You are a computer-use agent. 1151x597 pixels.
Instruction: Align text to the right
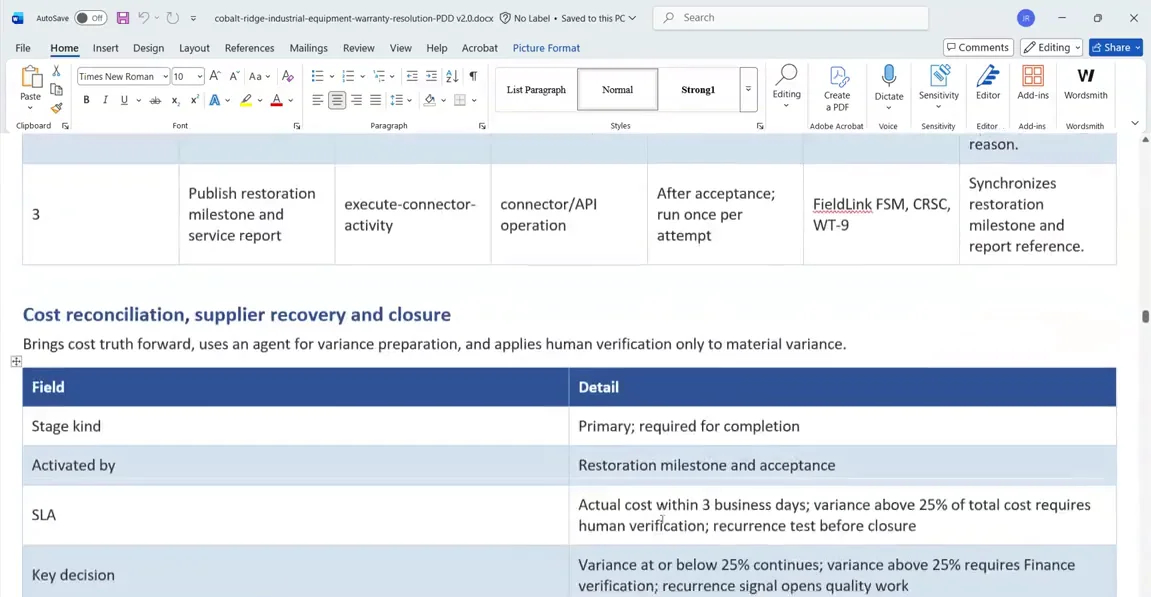click(356, 100)
